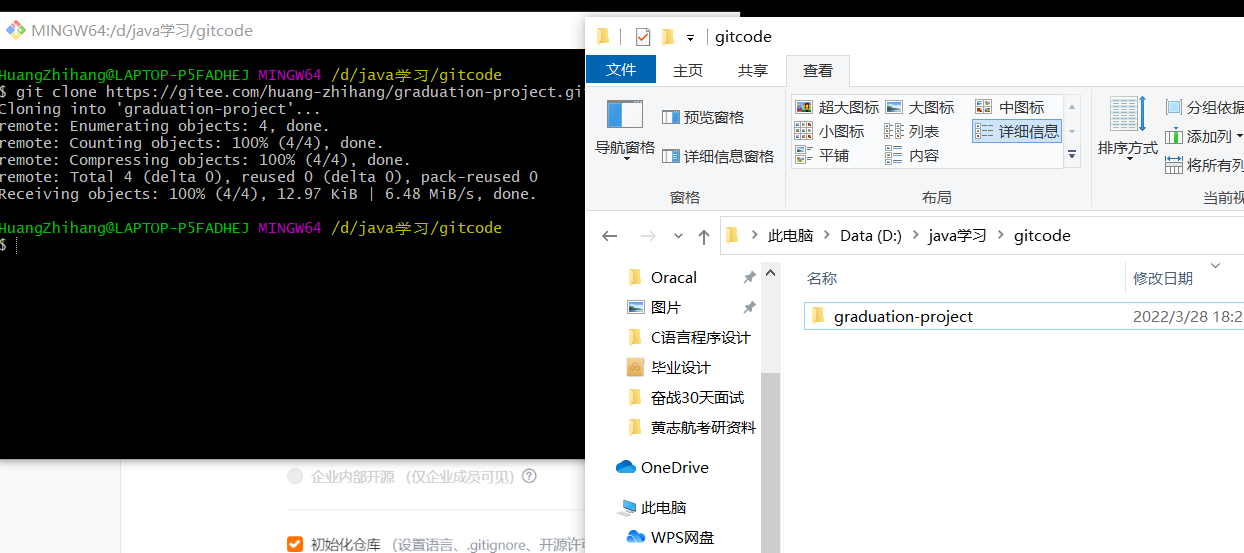Open the 文件 tab in the Explorer ribbon
This screenshot has width=1244, height=553.
621,69
